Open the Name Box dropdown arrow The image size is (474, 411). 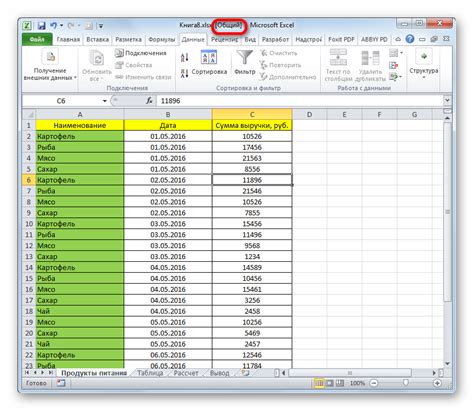(x=105, y=101)
